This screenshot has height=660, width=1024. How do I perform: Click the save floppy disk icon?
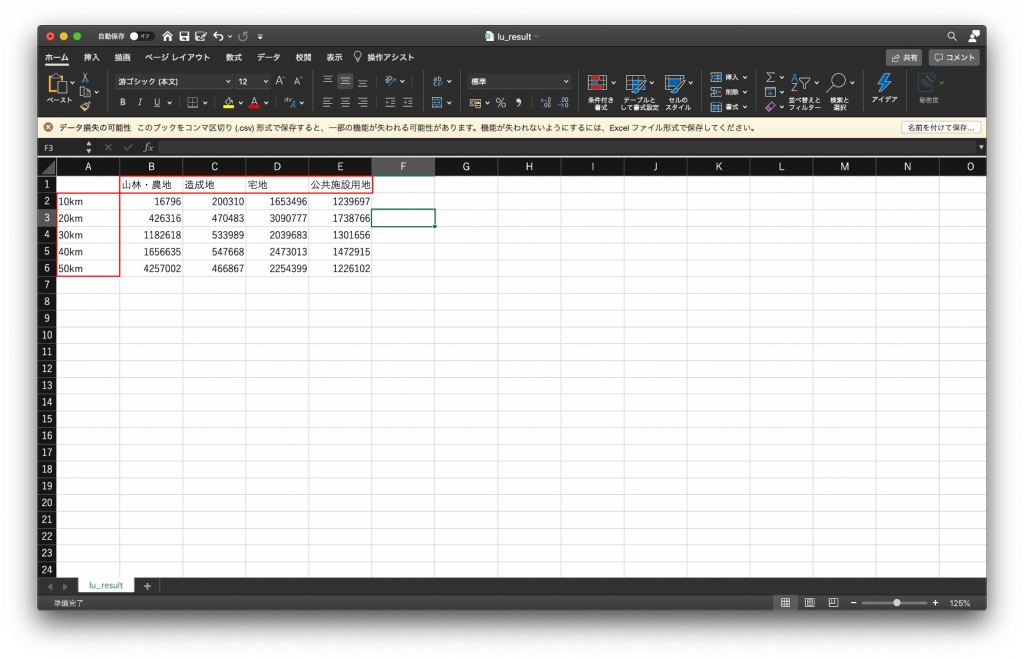pyautogui.click(x=184, y=37)
